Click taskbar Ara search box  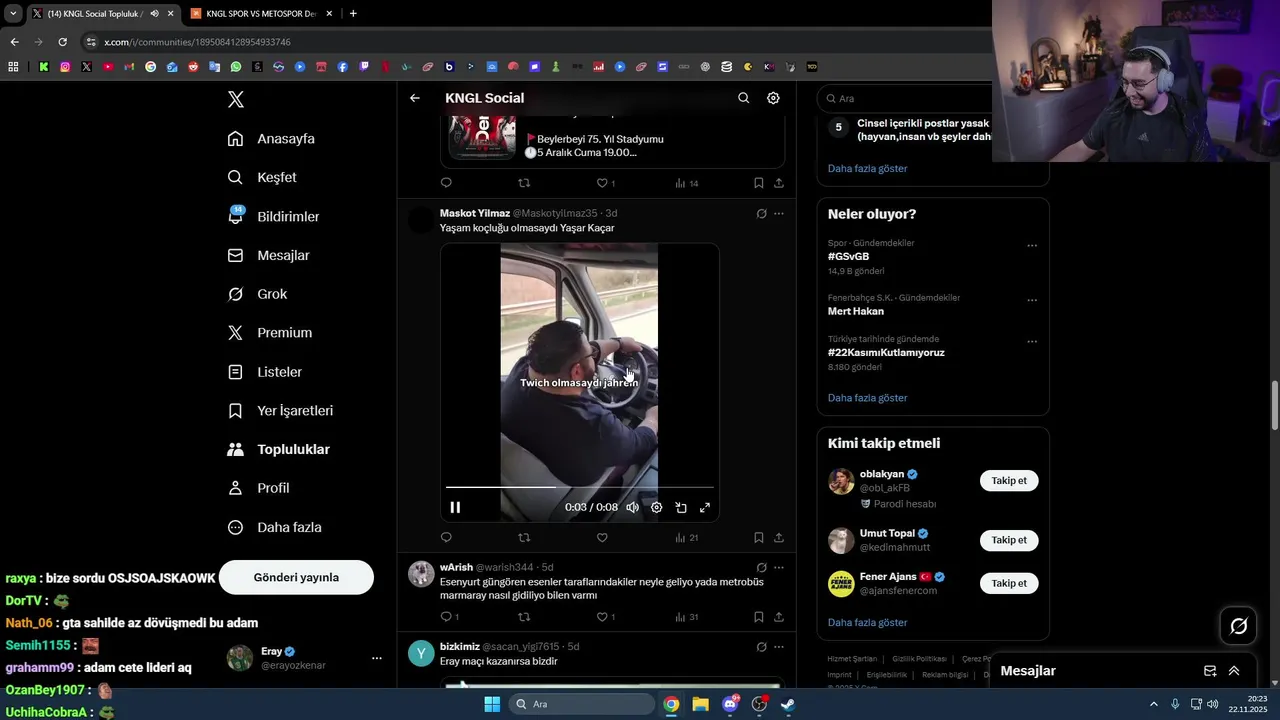(x=583, y=704)
